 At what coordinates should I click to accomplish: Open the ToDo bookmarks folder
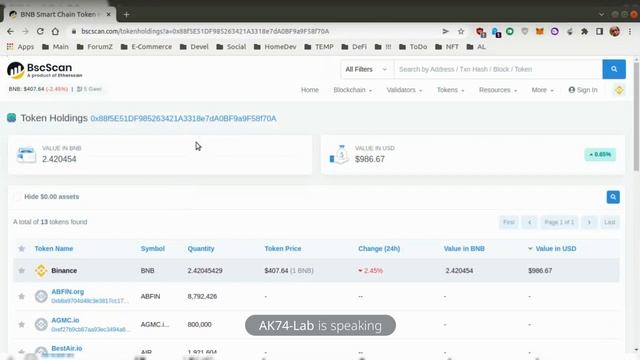413,47
